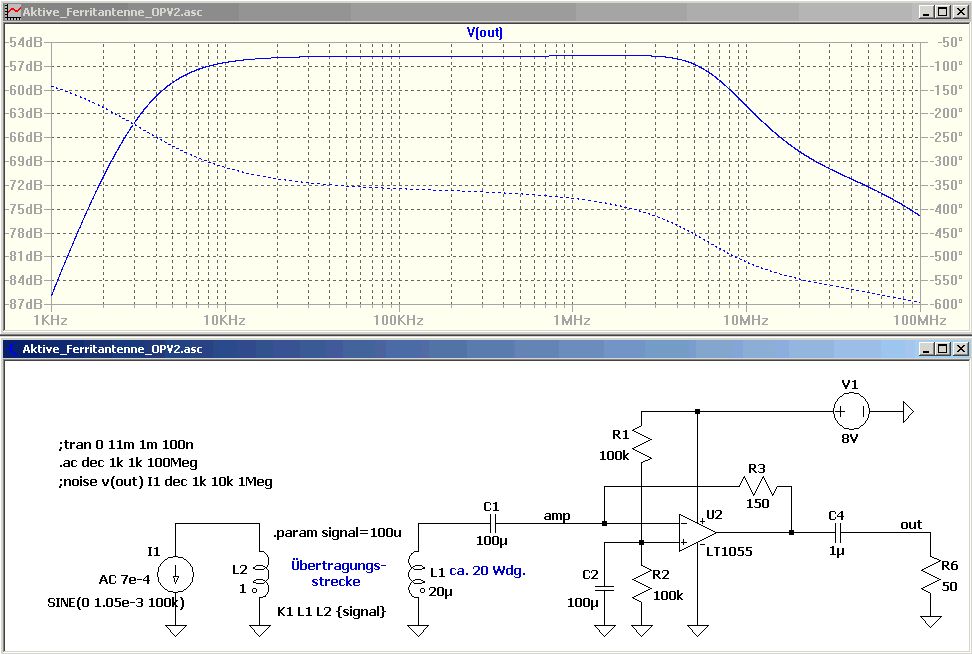This screenshot has width=972, height=654.
Task: Click the ground symbol under R6
Action: [930, 621]
